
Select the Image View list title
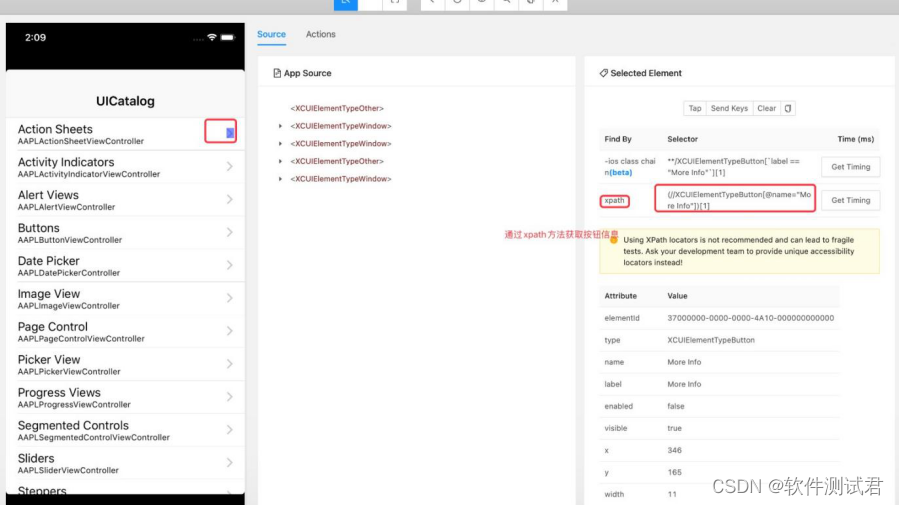coord(49,294)
